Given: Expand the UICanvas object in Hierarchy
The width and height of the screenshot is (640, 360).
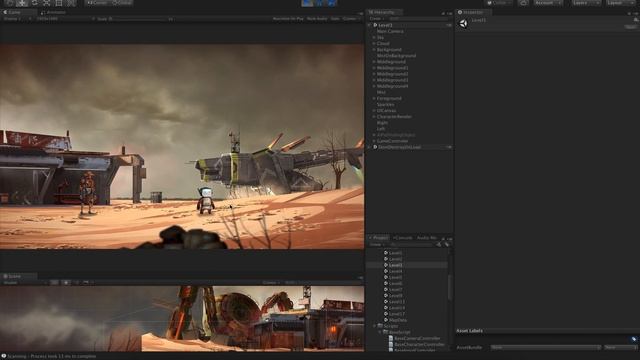Looking at the screenshot, I should click(x=373, y=111).
